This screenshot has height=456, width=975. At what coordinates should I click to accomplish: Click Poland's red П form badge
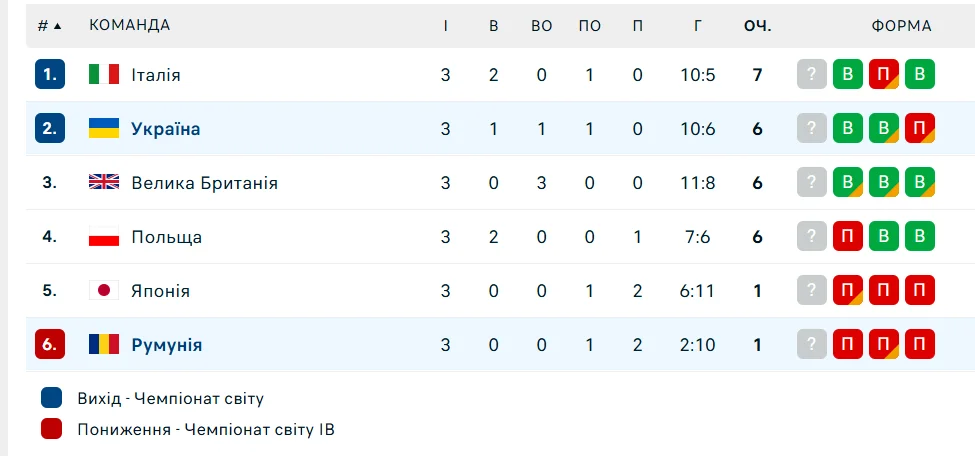(x=848, y=237)
